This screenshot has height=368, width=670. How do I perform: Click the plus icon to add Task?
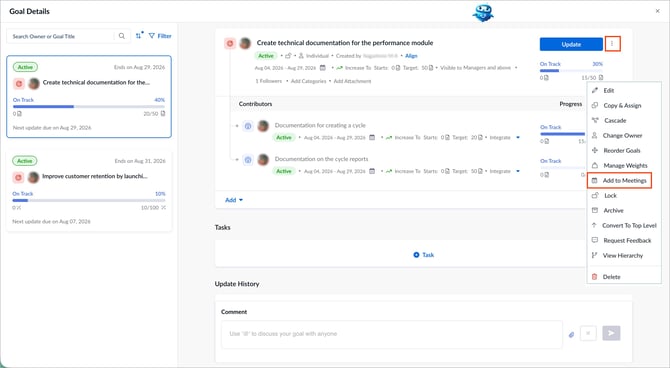tap(416, 255)
